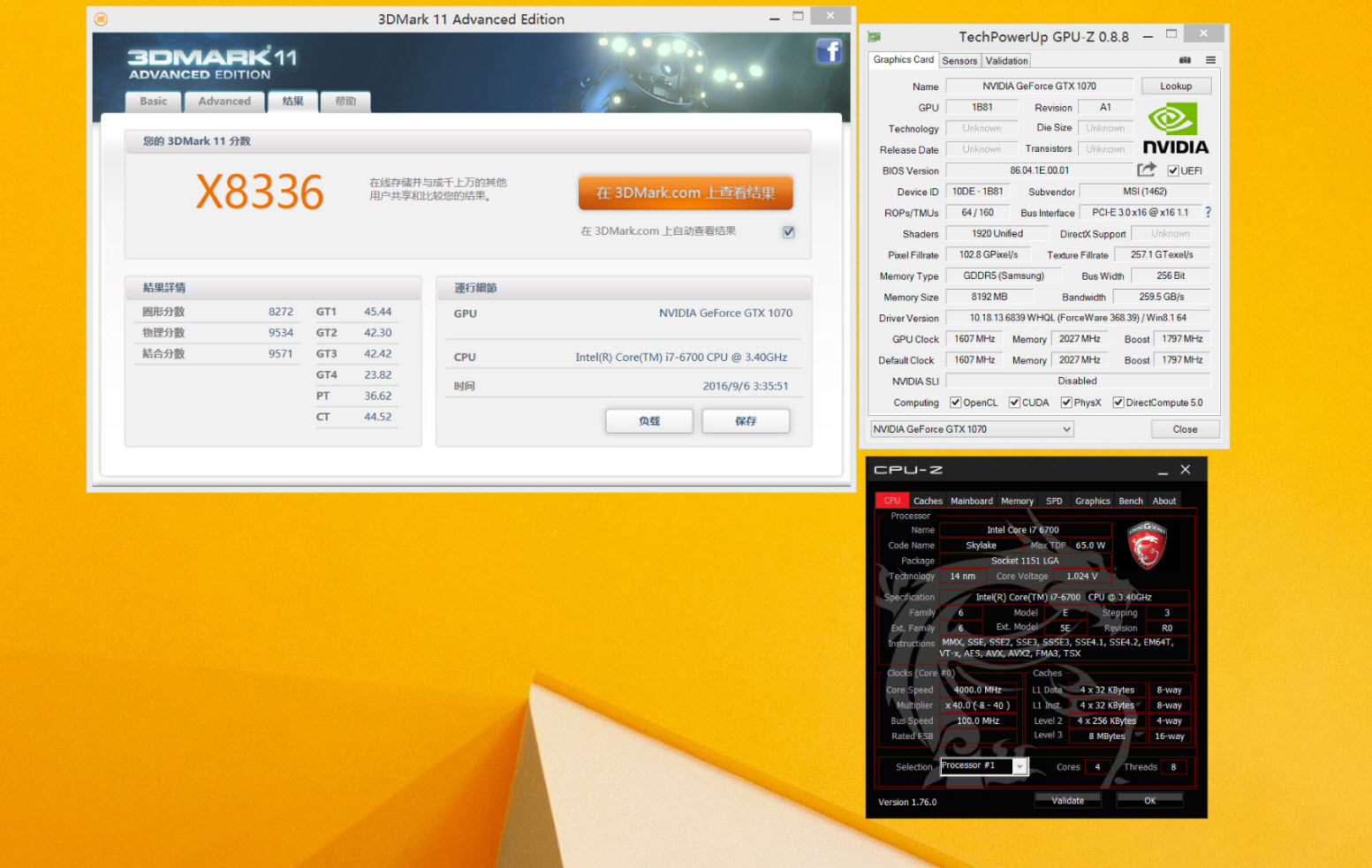This screenshot has width=1372, height=868.
Task: Click the BIOS Version field
Action: (x=1039, y=170)
